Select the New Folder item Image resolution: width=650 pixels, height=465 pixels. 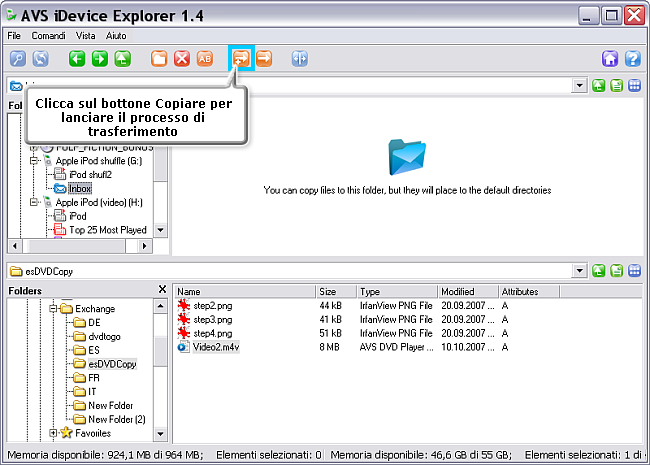click(111, 405)
